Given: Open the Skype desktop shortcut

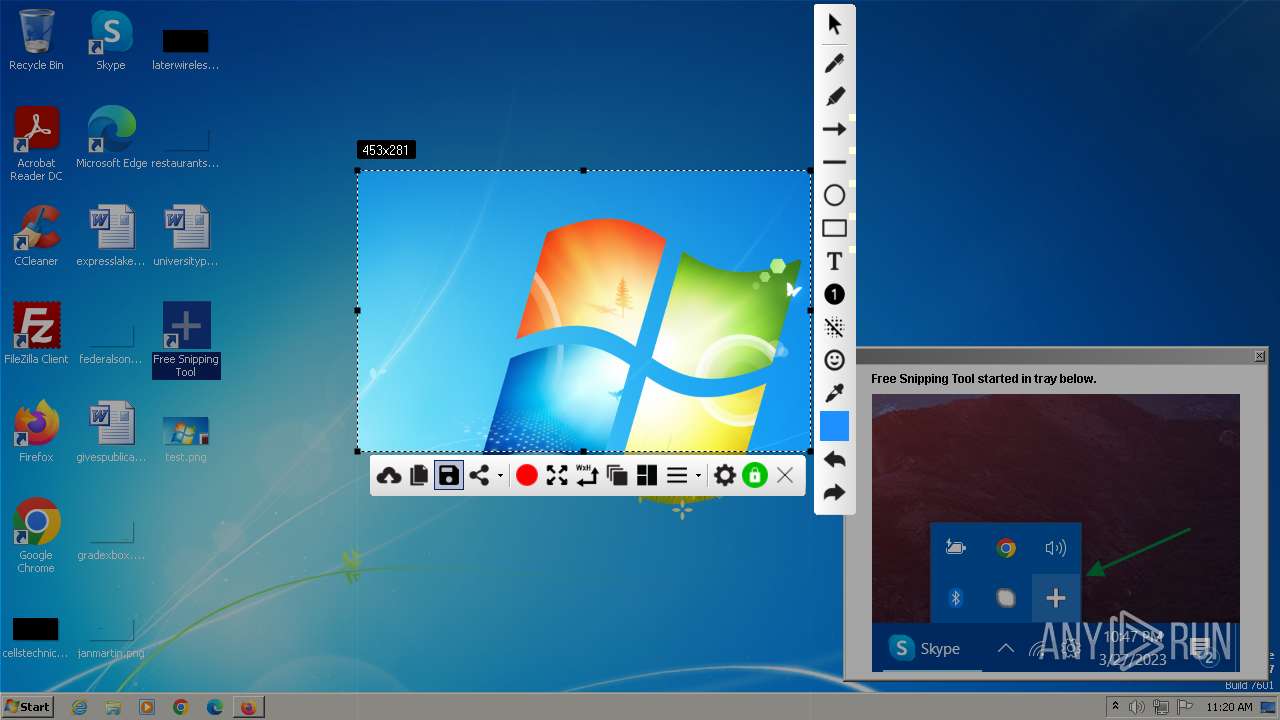Looking at the screenshot, I should click(111, 40).
